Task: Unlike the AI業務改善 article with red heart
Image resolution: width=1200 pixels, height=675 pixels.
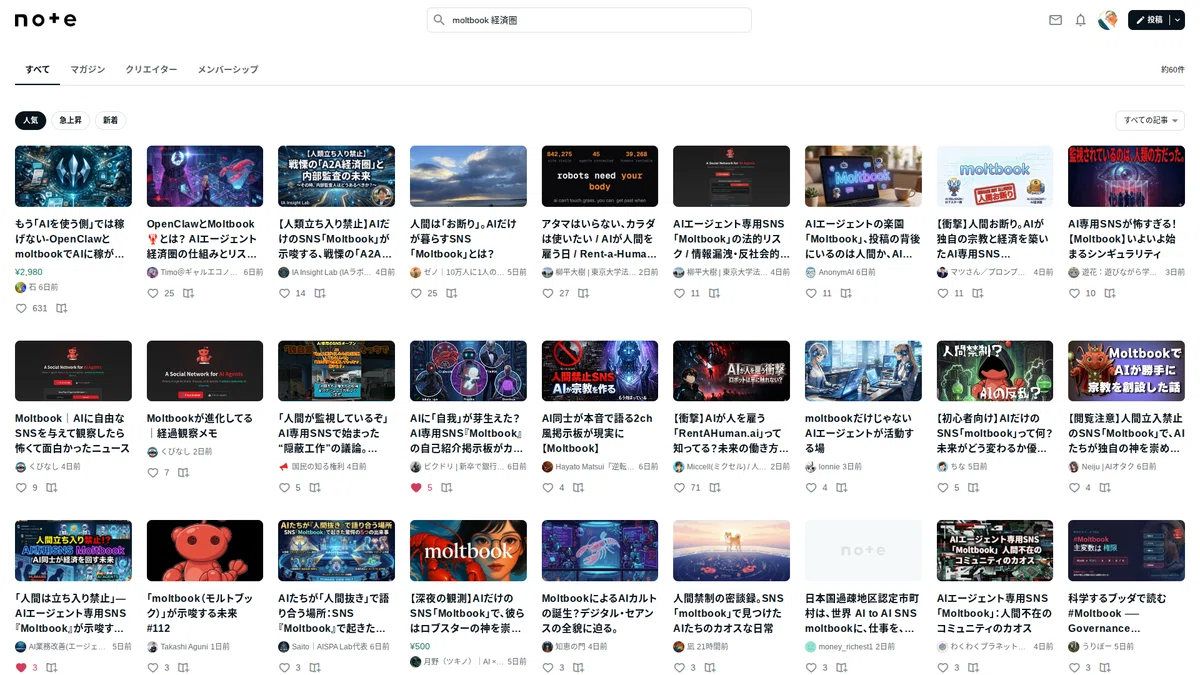Action: pyautogui.click(x=21, y=667)
